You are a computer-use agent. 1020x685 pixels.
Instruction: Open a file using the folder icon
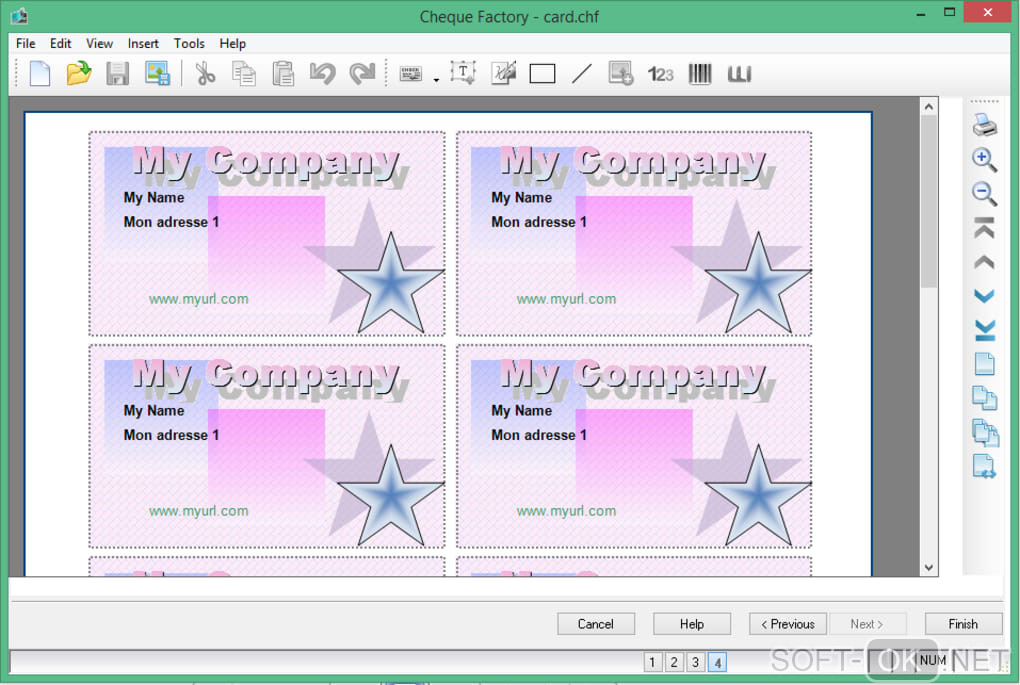coord(79,74)
